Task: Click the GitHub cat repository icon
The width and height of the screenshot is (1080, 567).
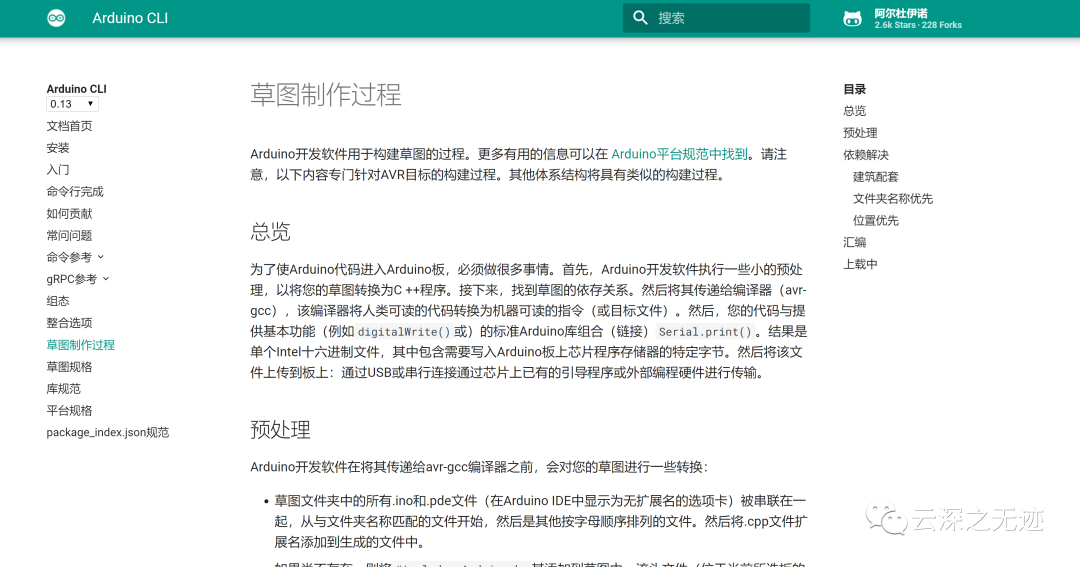Action: point(853,19)
